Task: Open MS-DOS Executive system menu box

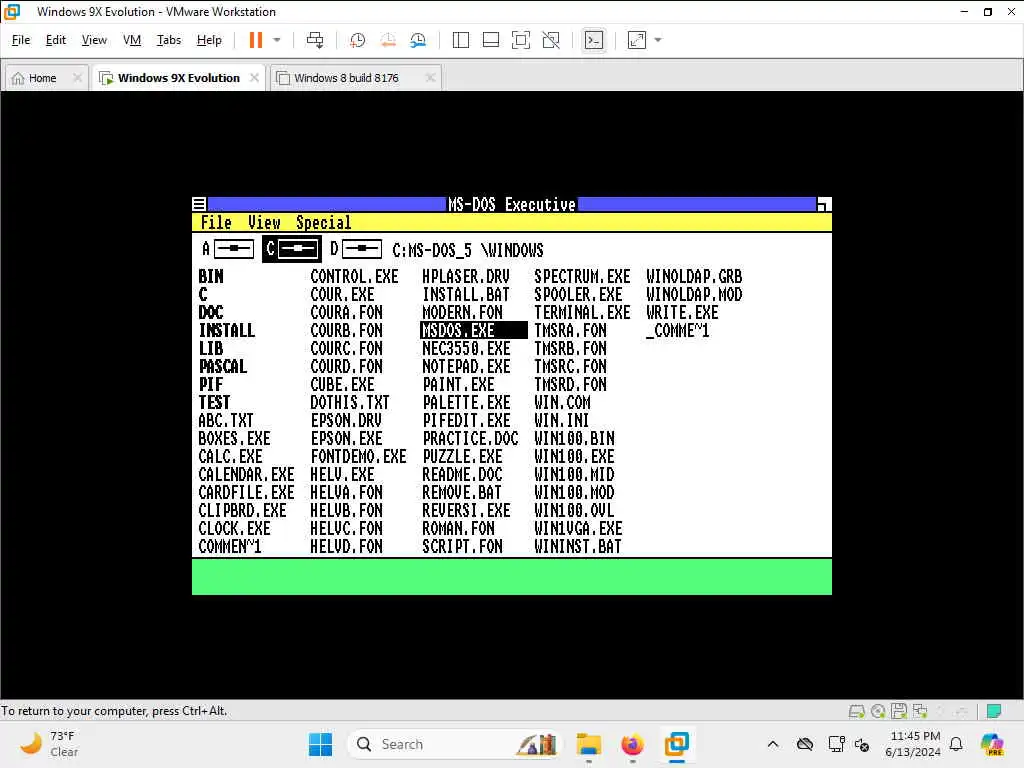Action: point(199,204)
